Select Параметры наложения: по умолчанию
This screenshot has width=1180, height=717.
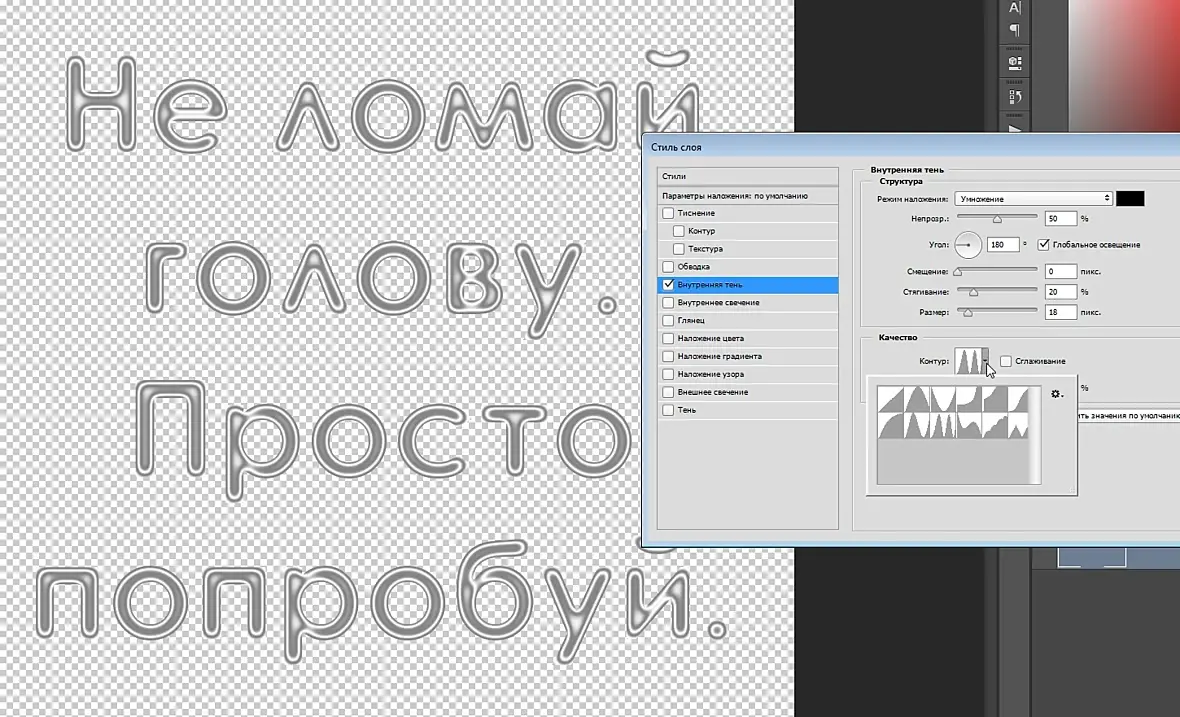[747, 196]
